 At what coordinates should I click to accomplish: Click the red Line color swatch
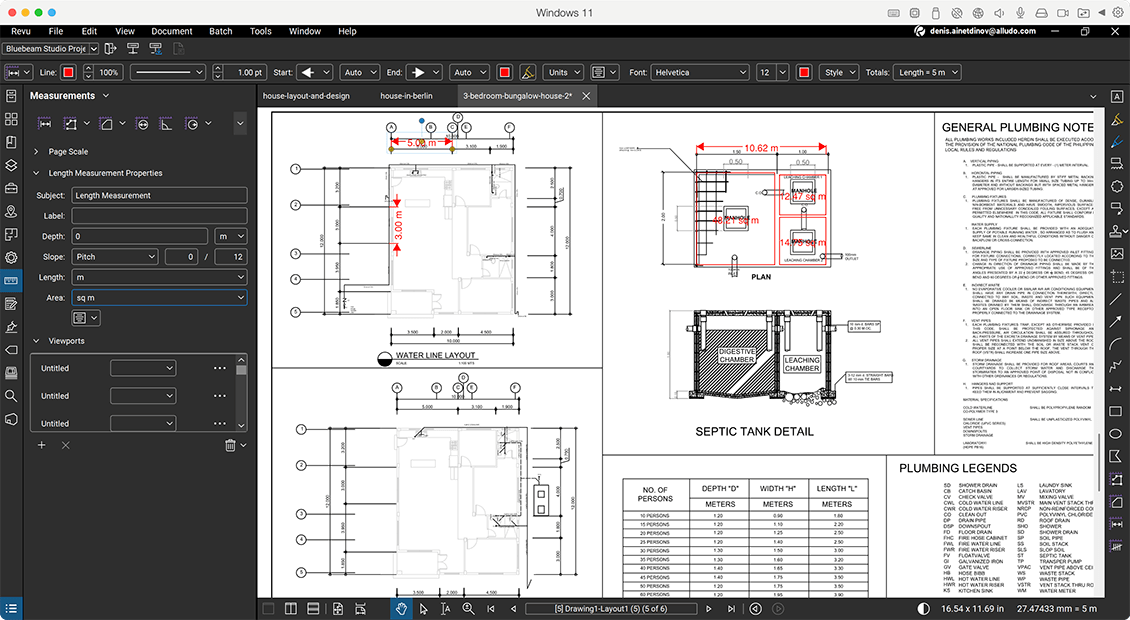(68, 73)
